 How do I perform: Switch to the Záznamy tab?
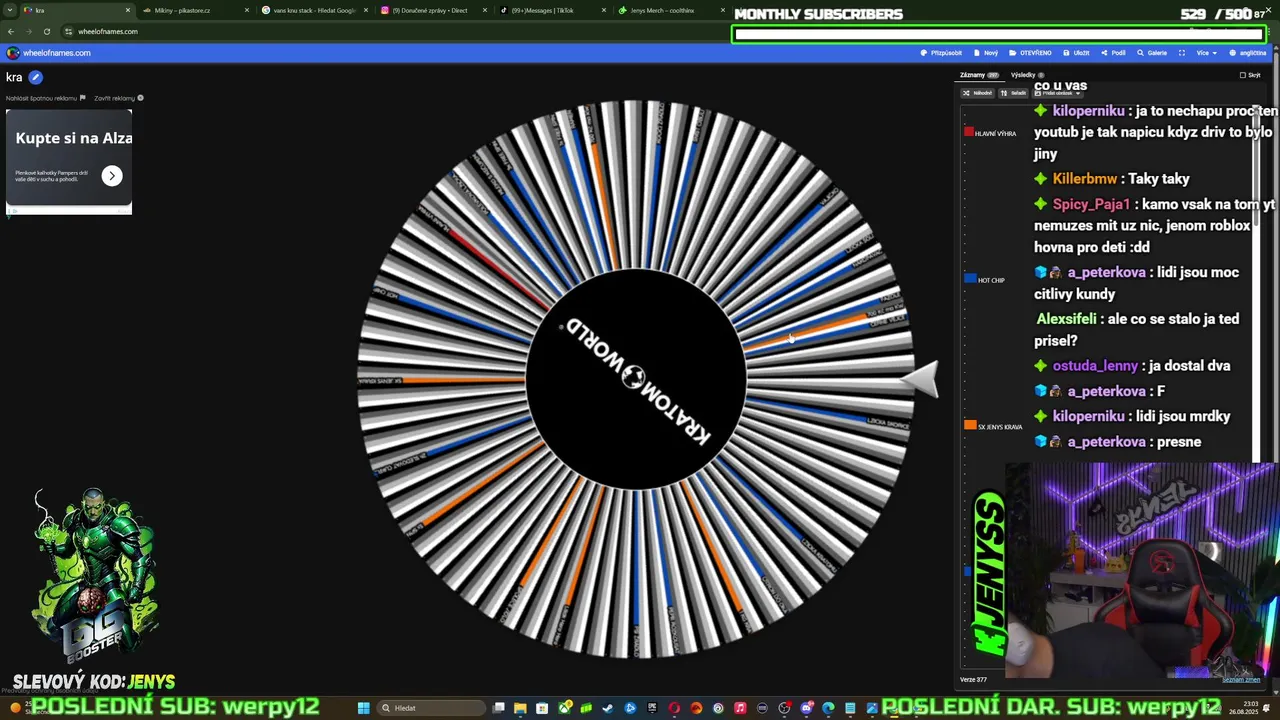point(978,75)
